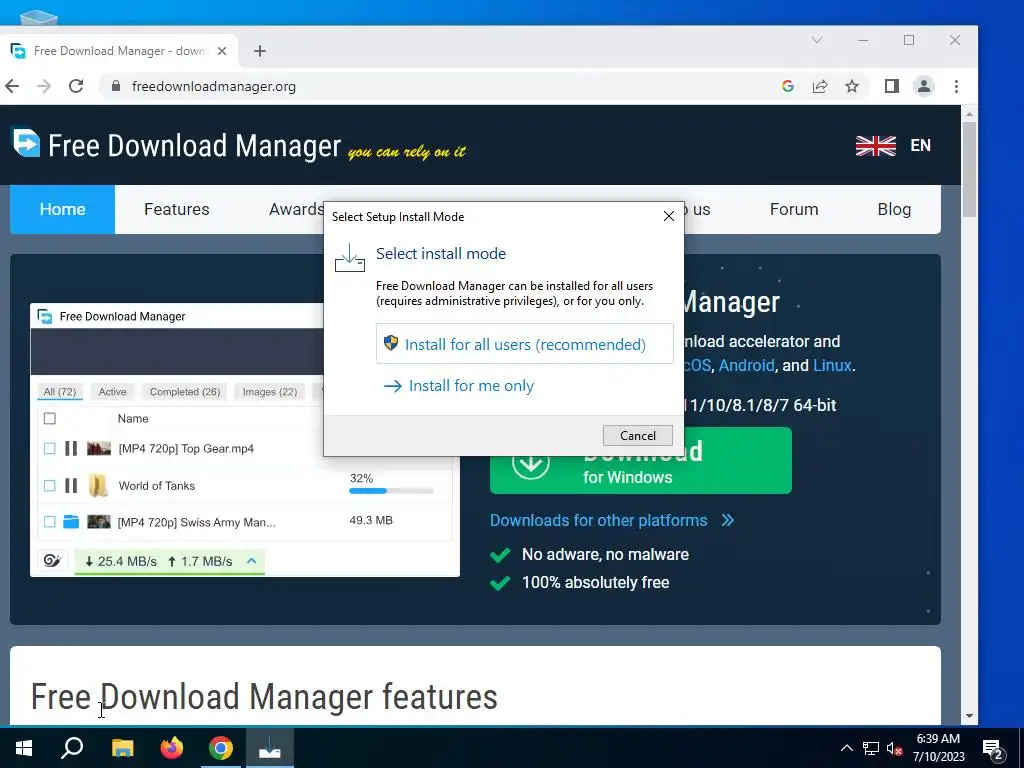Image resolution: width=1024 pixels, height=768 pixels.
Task: Click the UK flag language icon
Action: click(x=876, y=146)
